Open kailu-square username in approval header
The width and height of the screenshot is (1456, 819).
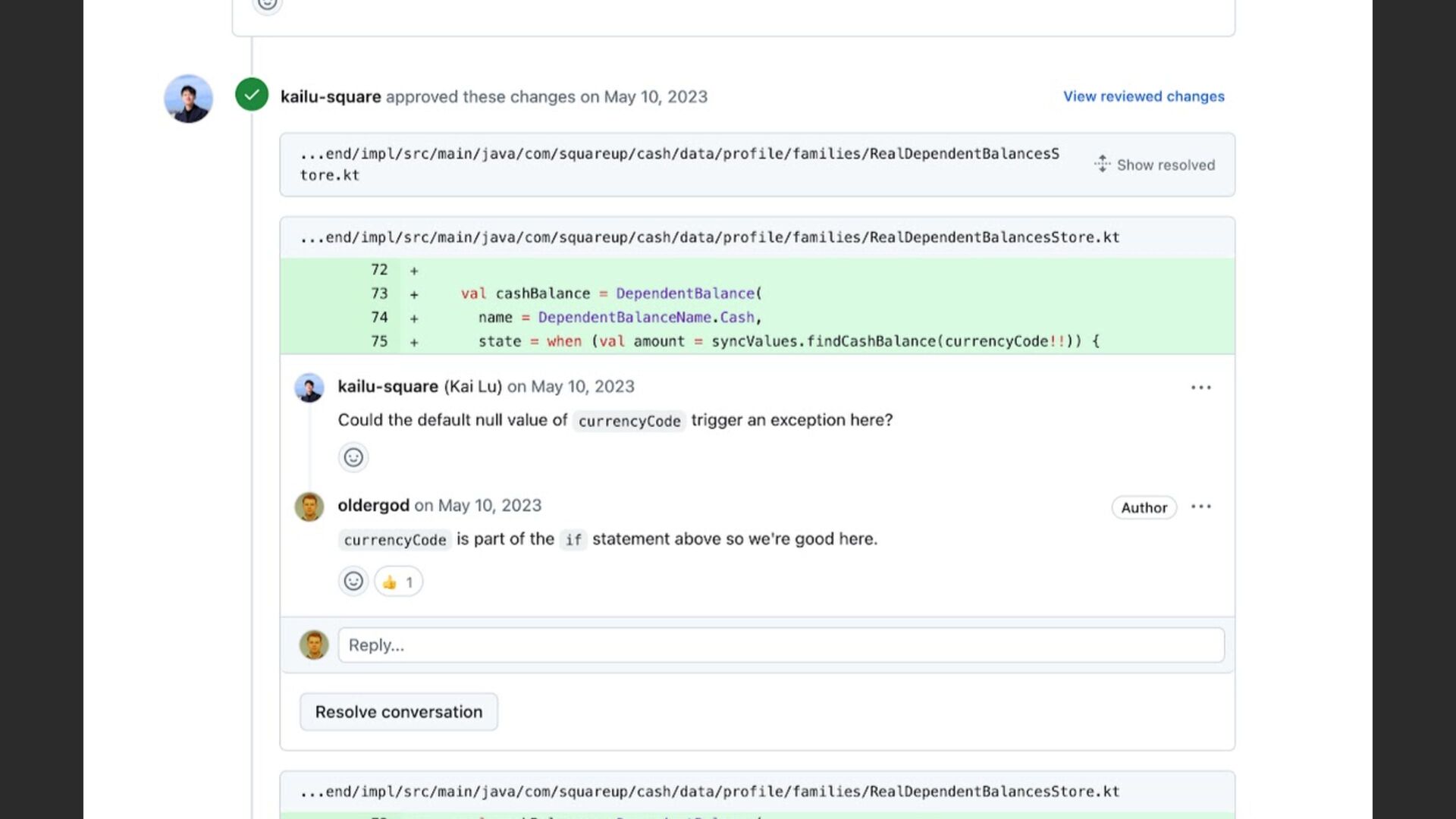331,96
